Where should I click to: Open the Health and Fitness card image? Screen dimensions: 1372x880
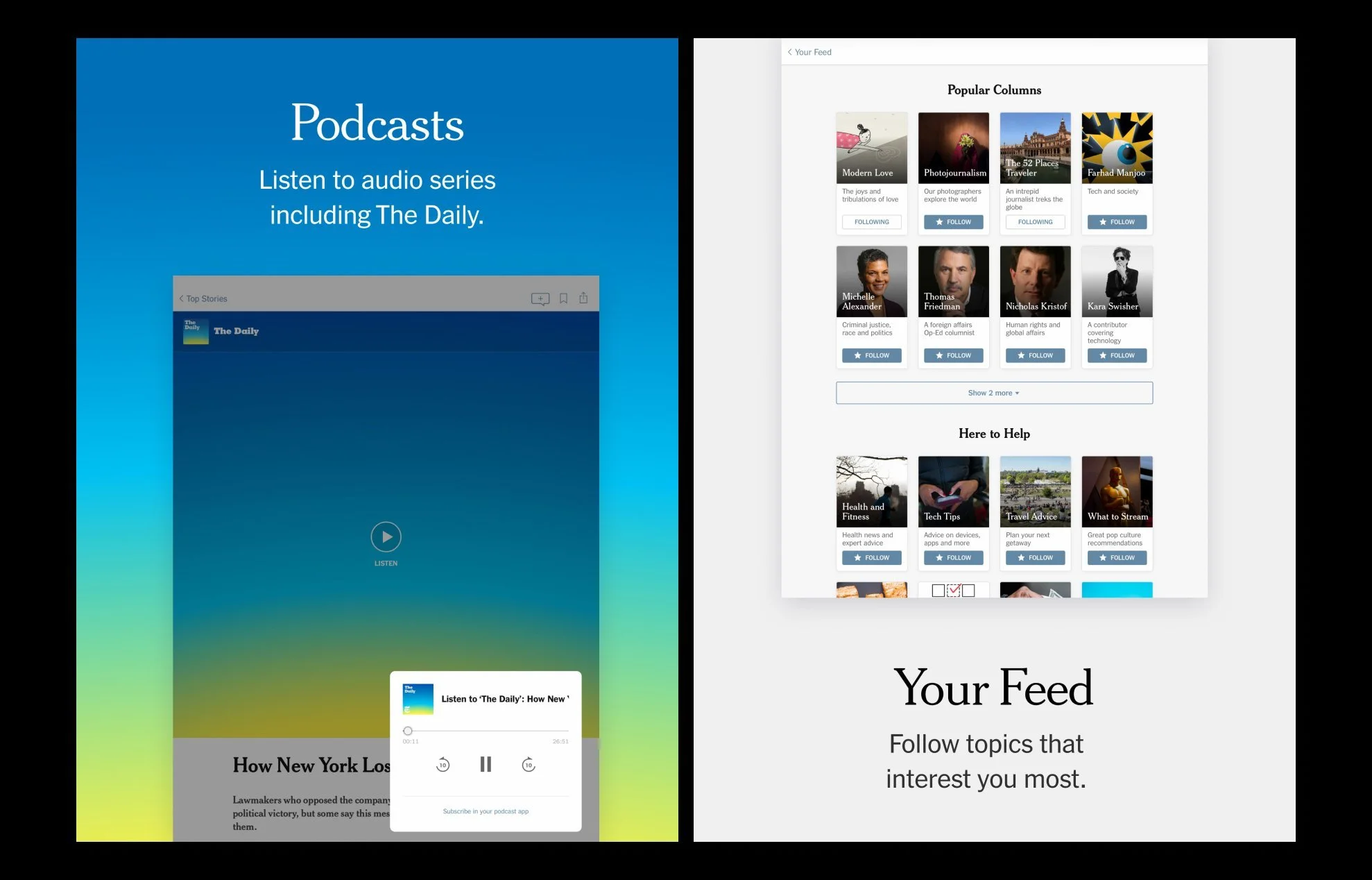(x=872, y=491)
